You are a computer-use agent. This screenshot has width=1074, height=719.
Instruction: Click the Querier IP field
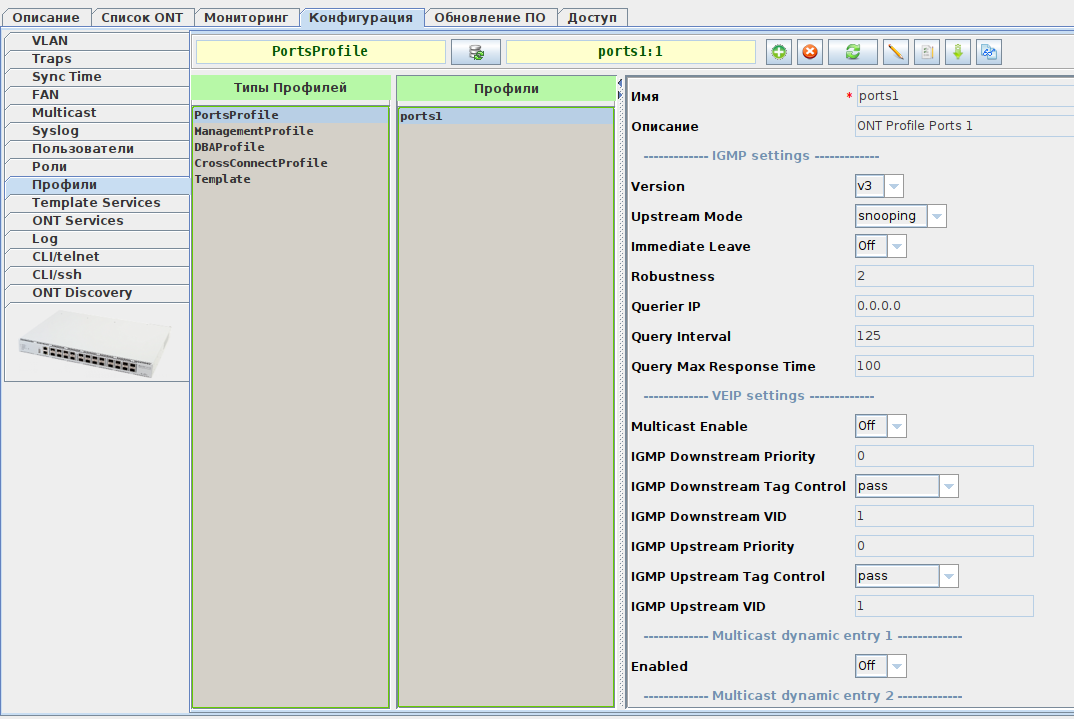point(945,306)
